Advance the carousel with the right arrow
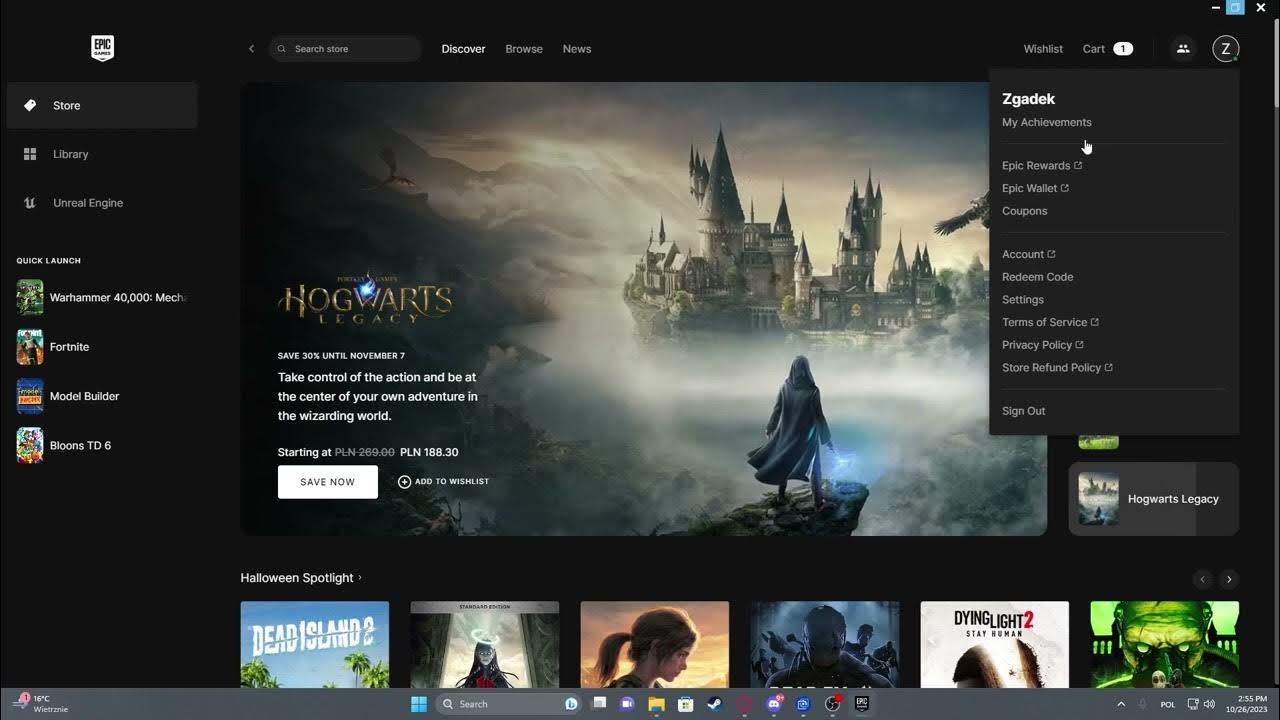The image size is (1280, 720). tap(1228, 579)
